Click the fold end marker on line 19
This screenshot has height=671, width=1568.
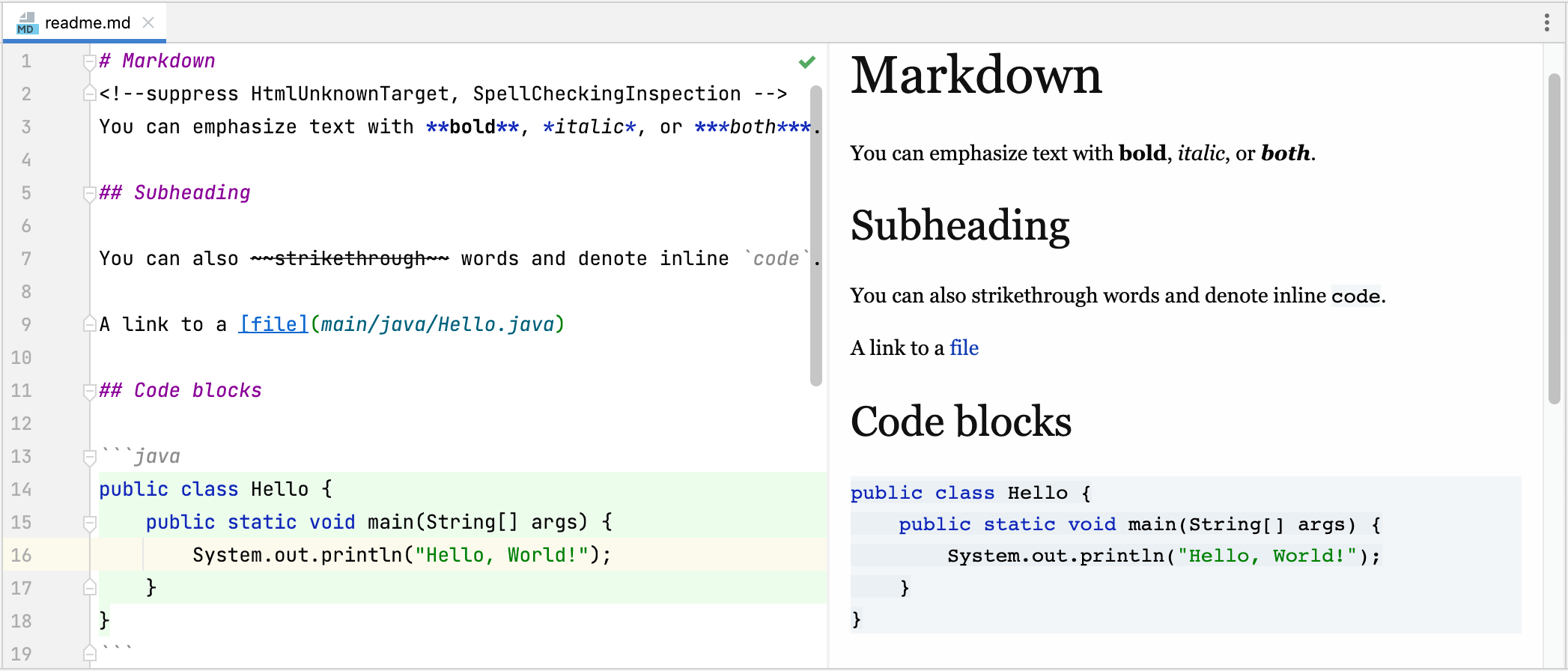click(x=90, y=653)
